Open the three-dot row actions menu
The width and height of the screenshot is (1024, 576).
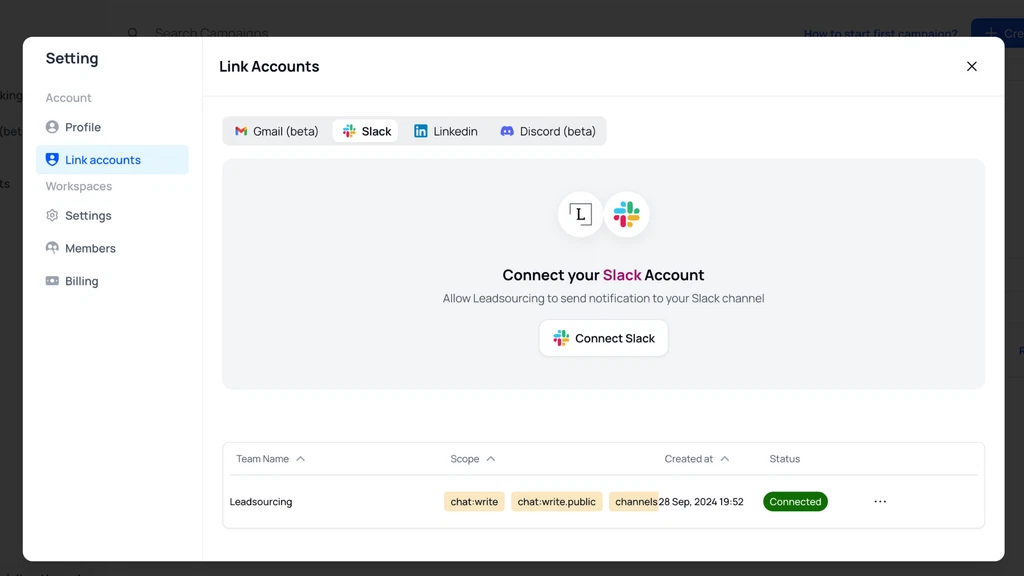[880, 502]
